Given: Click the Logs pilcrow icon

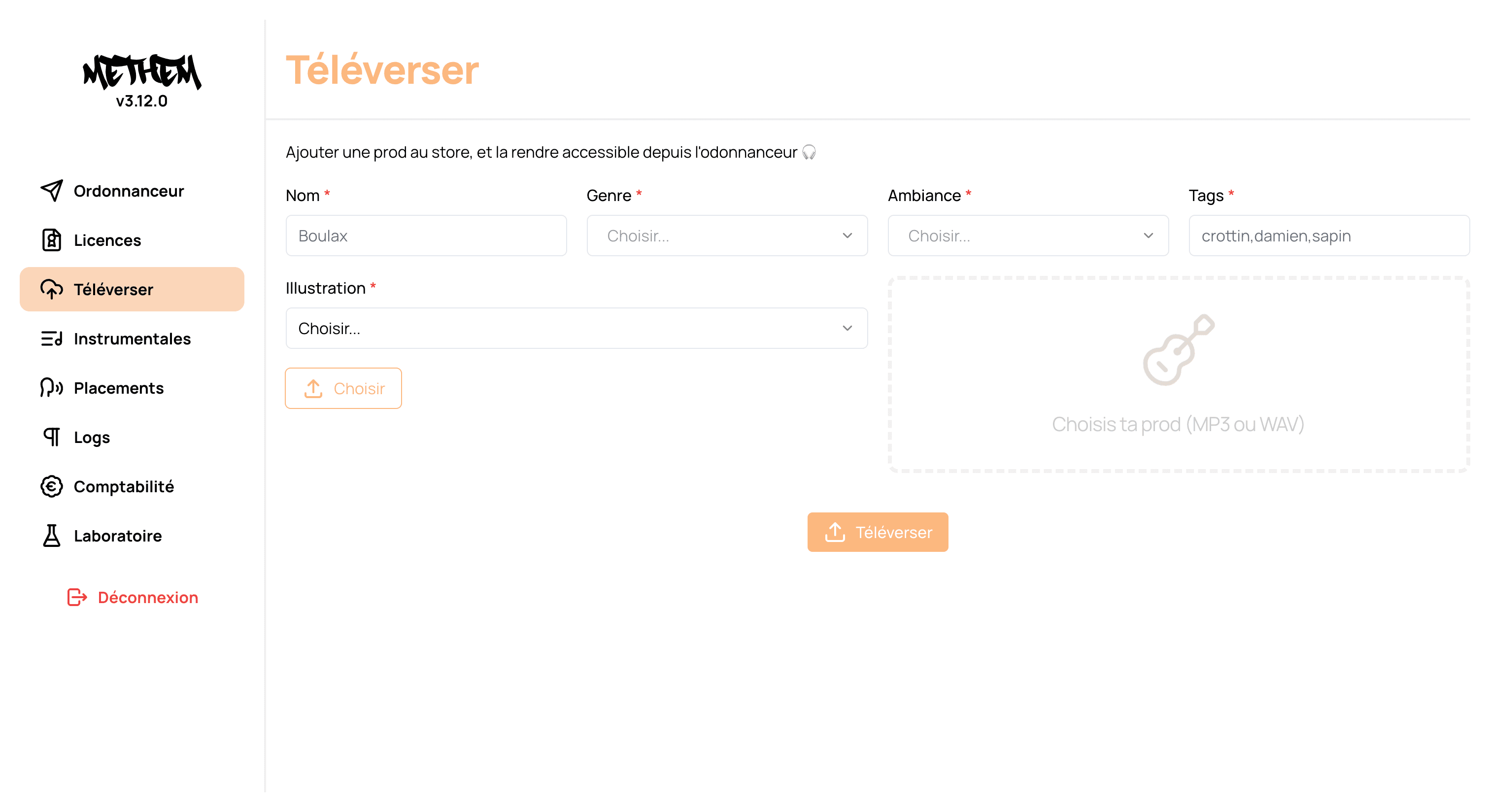Looking at the screenshot, I should pos(51,437).
